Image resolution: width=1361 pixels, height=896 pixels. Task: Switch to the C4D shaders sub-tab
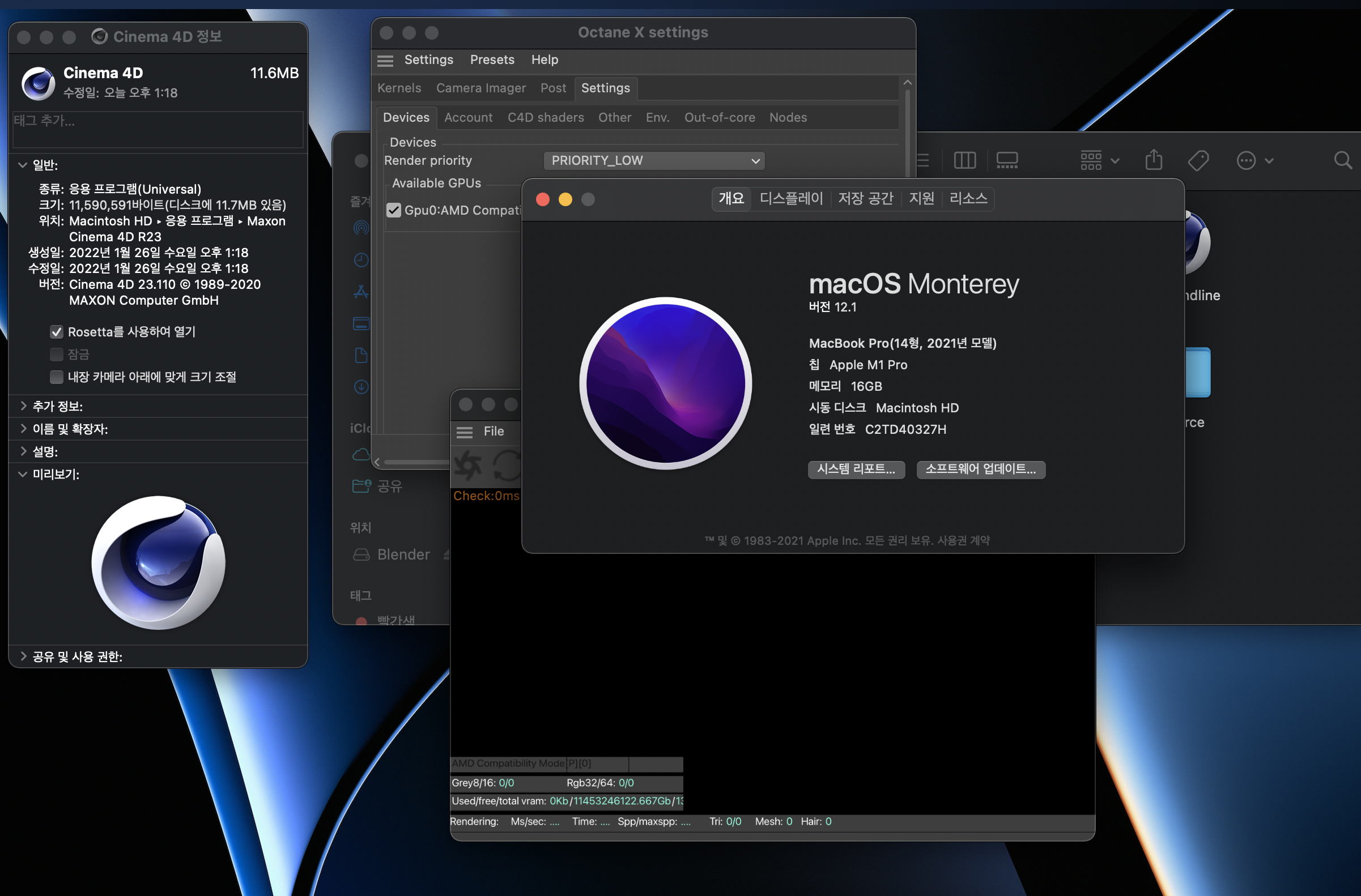(x=546, y=118)
